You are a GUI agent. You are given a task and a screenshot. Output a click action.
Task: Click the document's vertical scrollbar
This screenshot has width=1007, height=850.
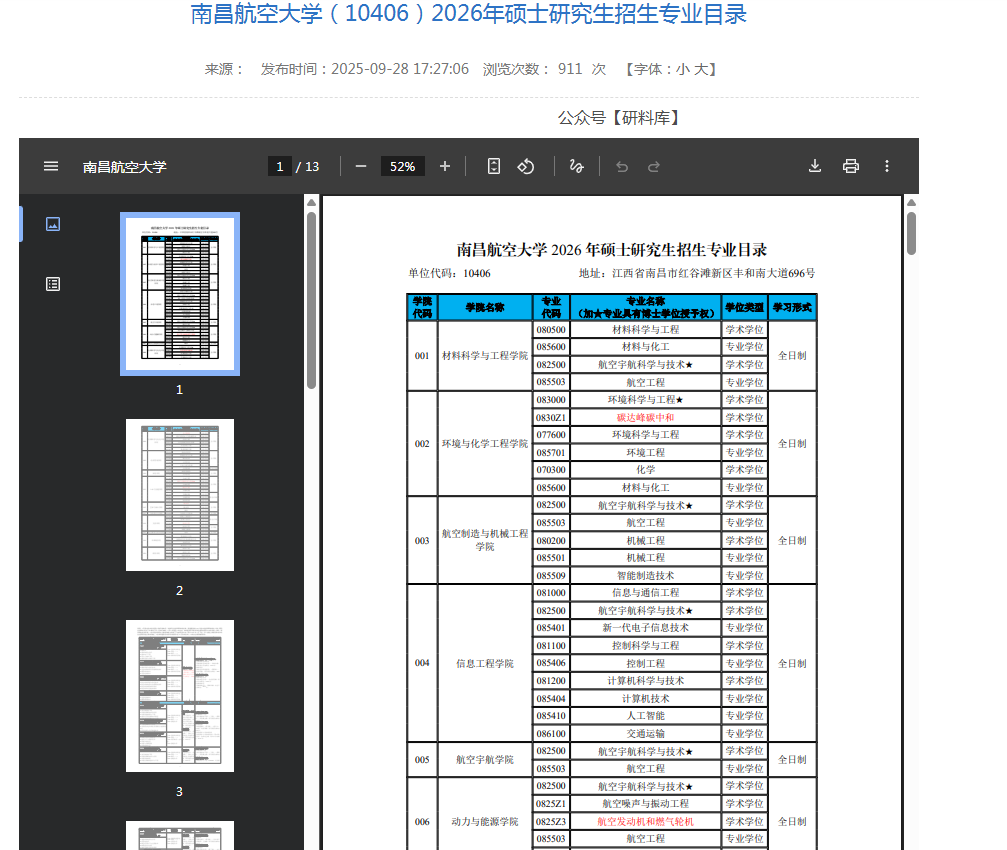(911, 232)
